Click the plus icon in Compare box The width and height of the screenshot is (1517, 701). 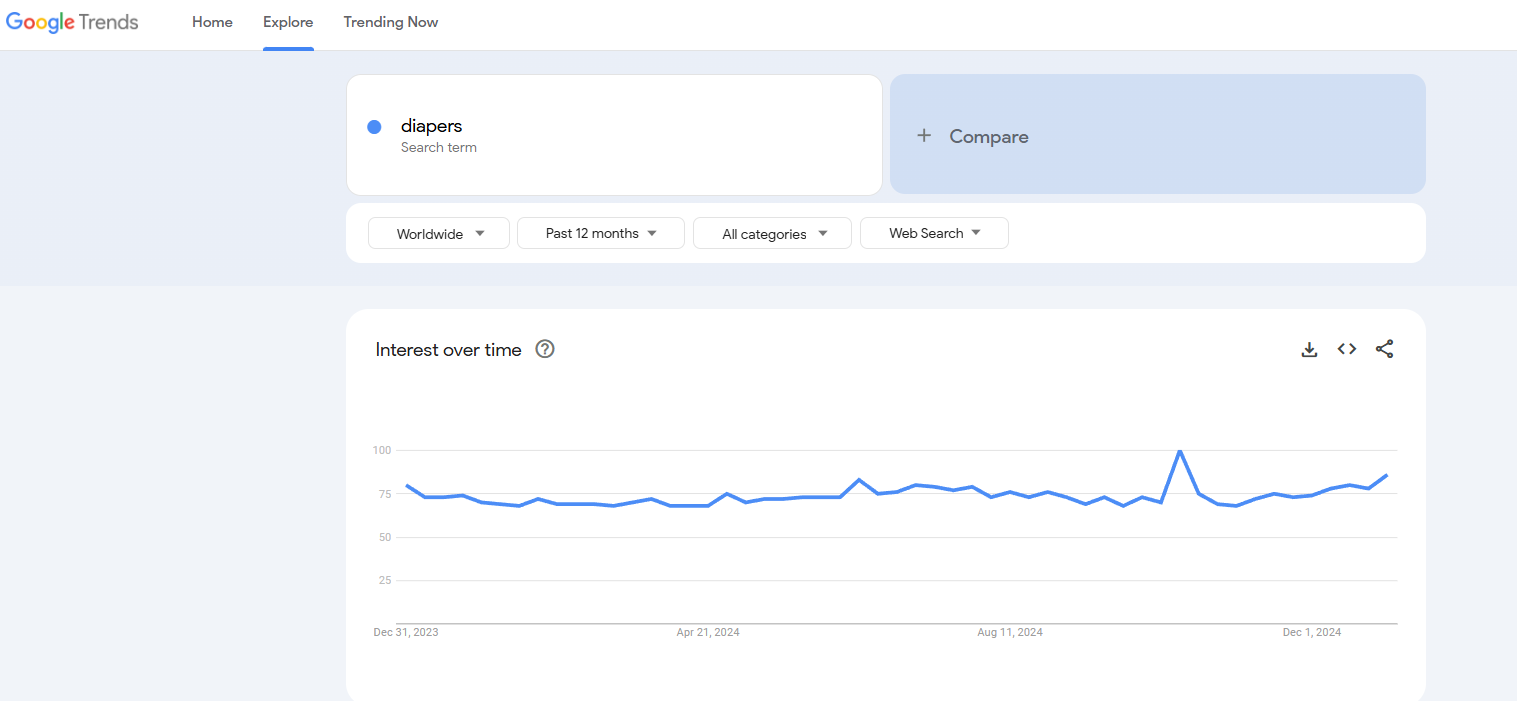point(924,136)
